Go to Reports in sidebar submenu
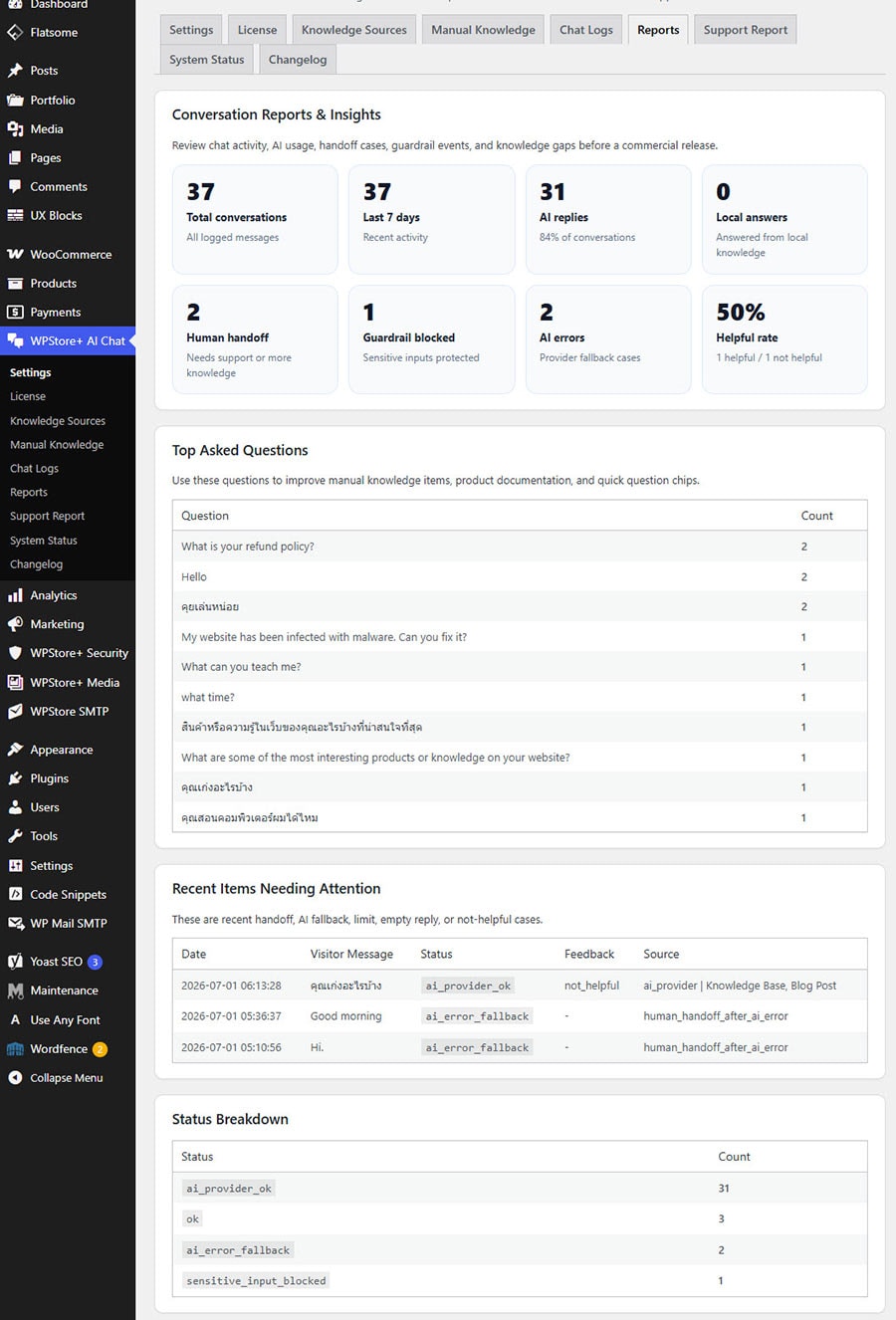Screen dimensions: 896x1320 point(29,494)
